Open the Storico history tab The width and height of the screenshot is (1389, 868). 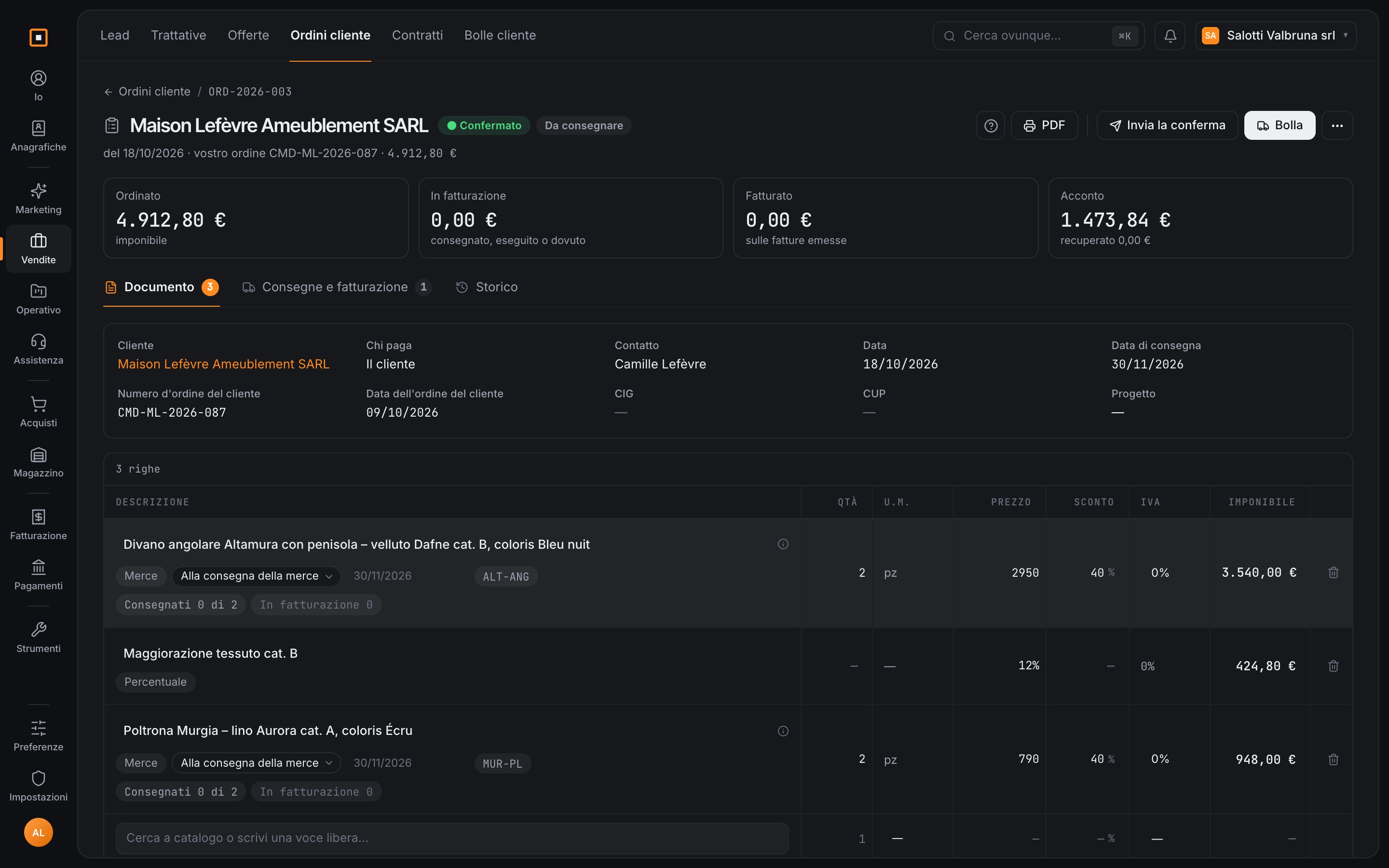487,287
